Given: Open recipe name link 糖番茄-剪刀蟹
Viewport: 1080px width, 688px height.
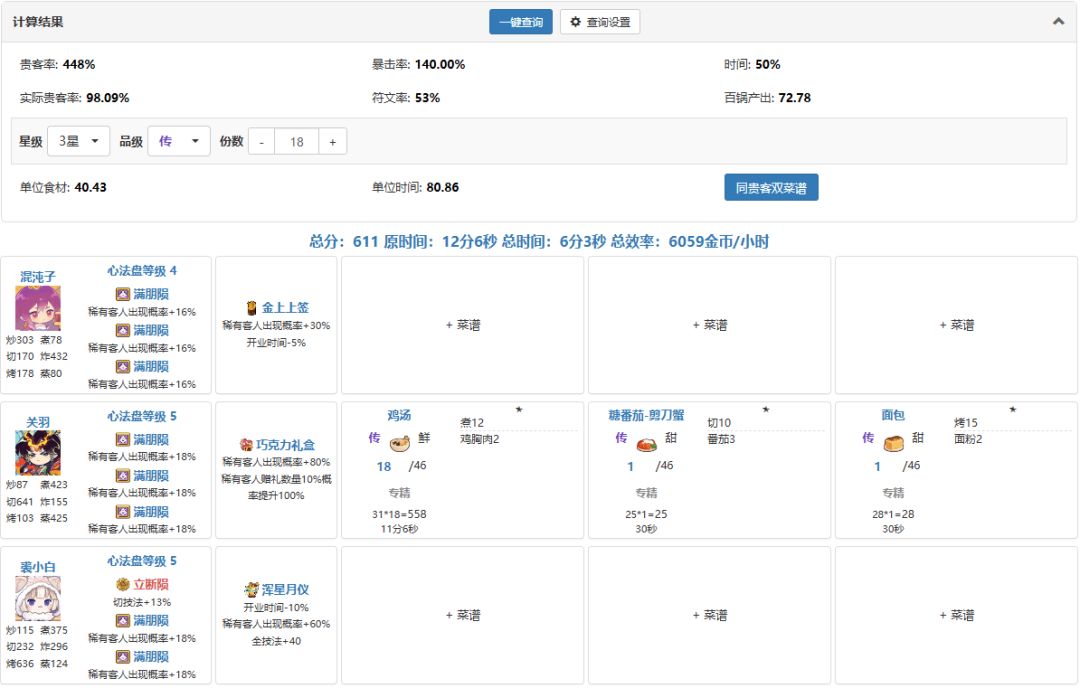Looking at the screenshot, I should click(646, 415).
